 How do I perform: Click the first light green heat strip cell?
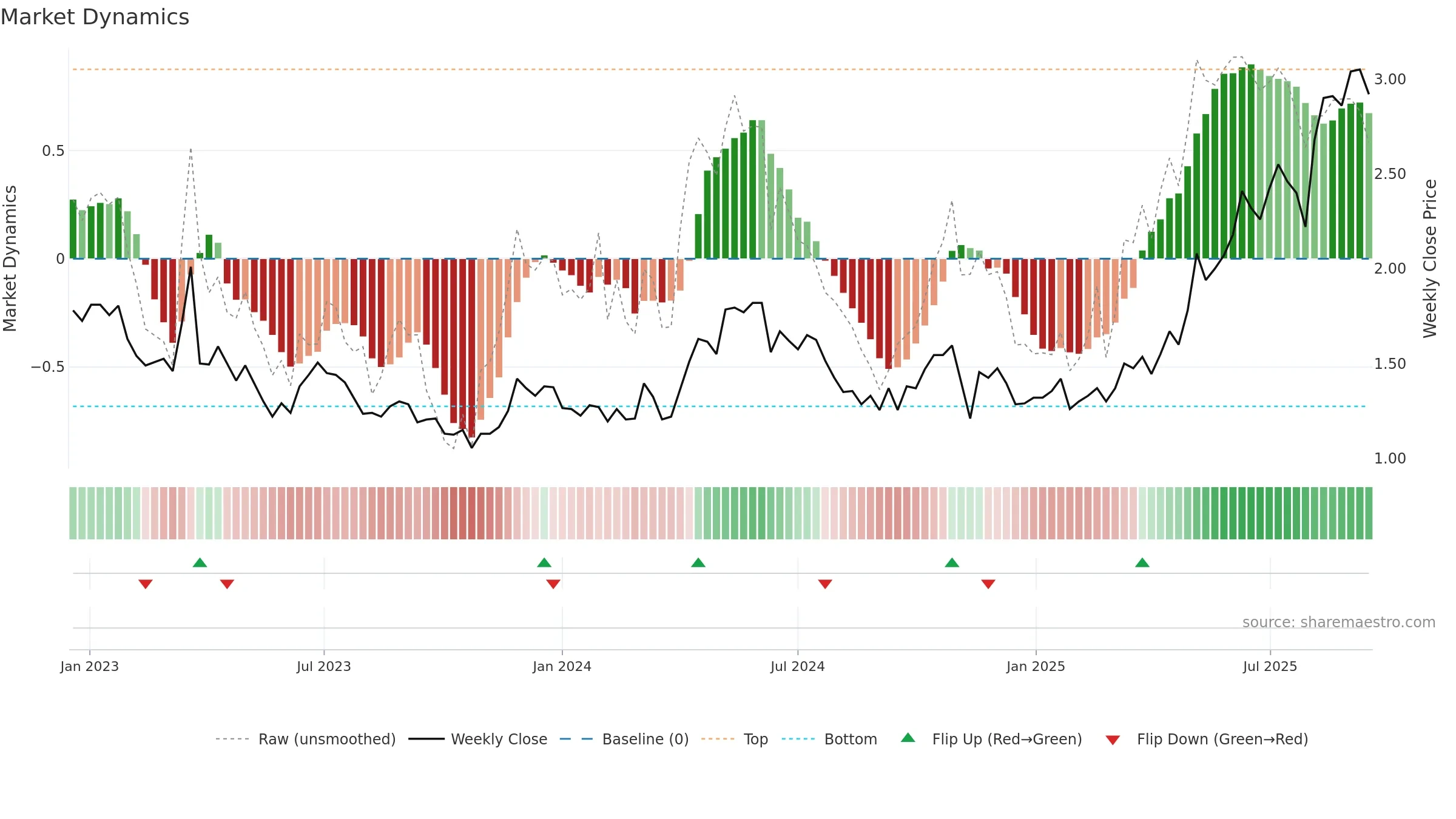pyautogui.click(x=73, y=513)
